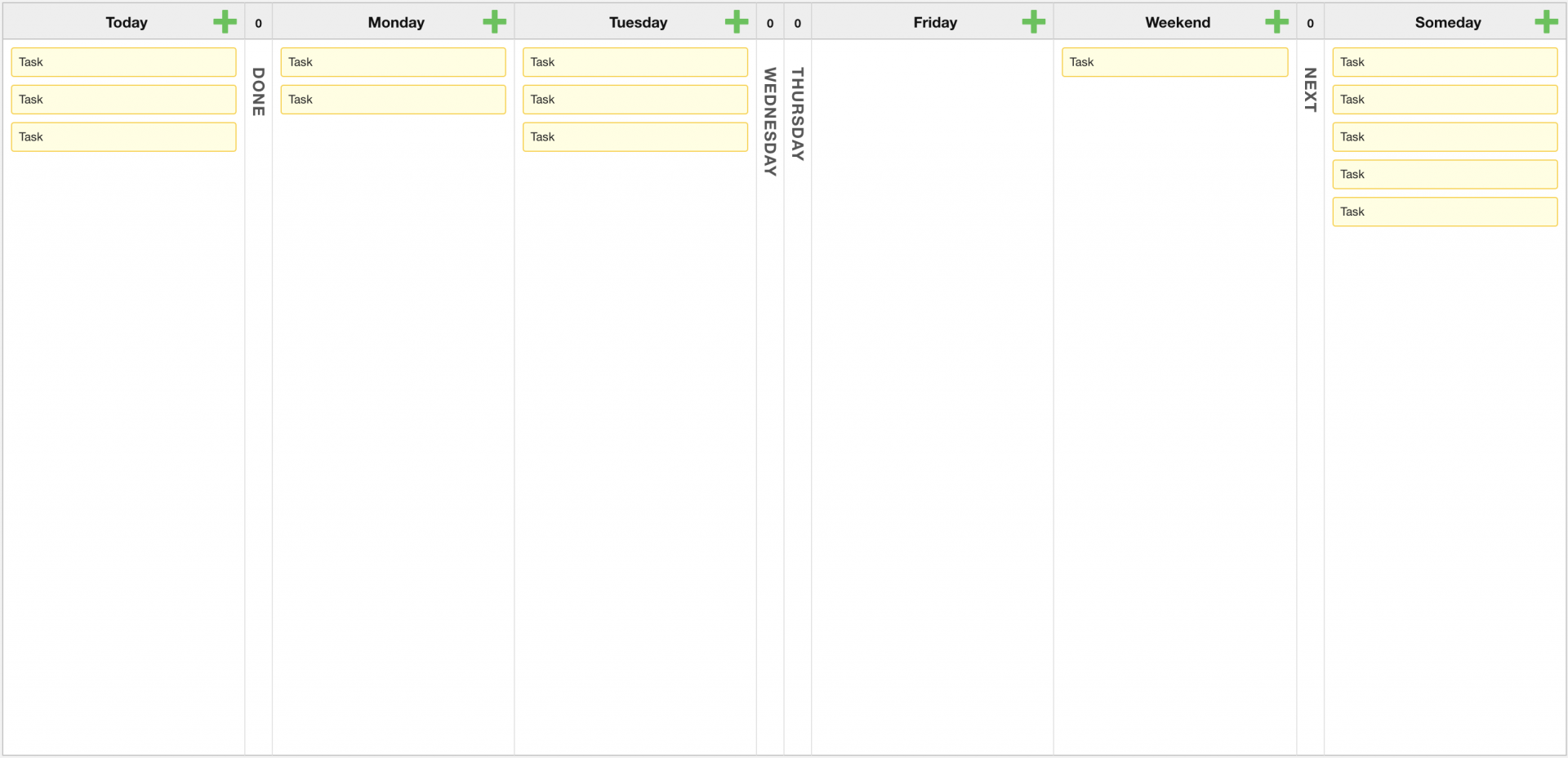This screenshot has height=758, width=1568.
Task: Add a task to the Weekend column
Action: [x=1276, y=22]
